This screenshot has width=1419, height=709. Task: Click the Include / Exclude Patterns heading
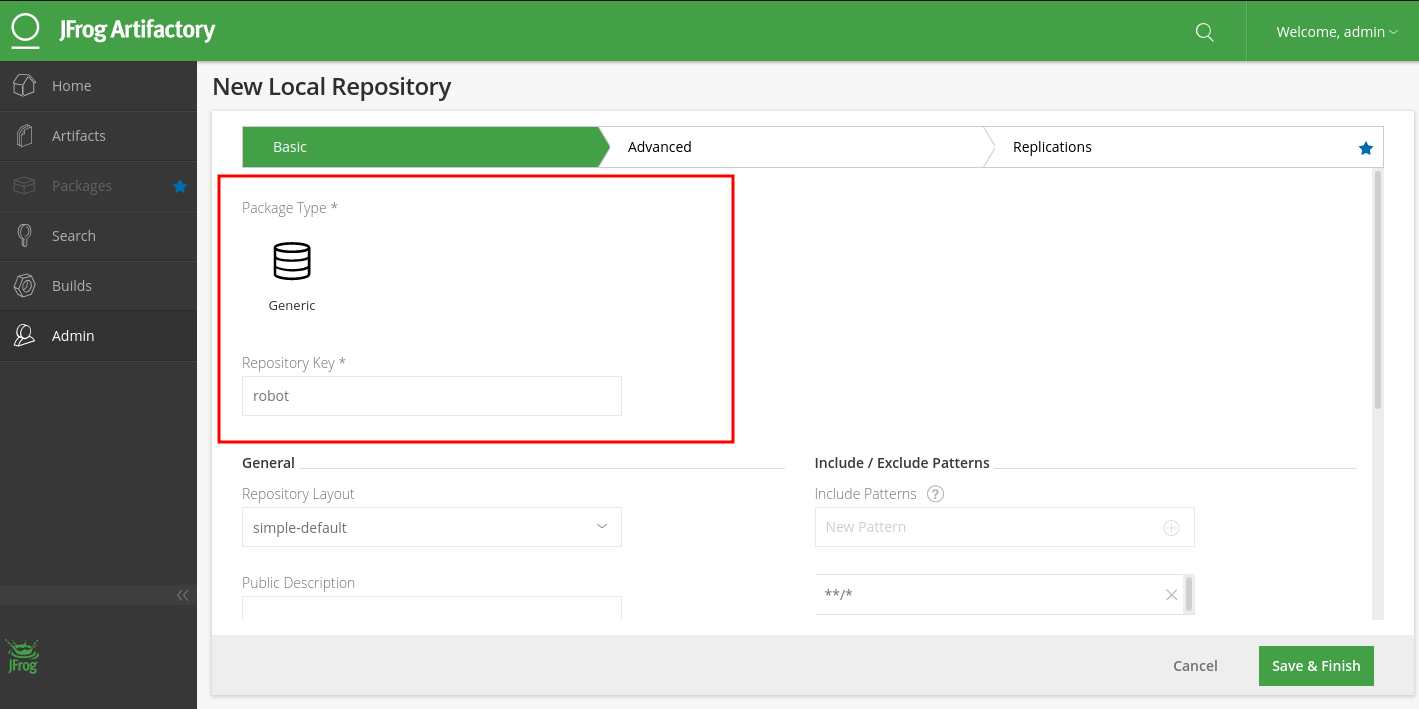pos(902,463)
